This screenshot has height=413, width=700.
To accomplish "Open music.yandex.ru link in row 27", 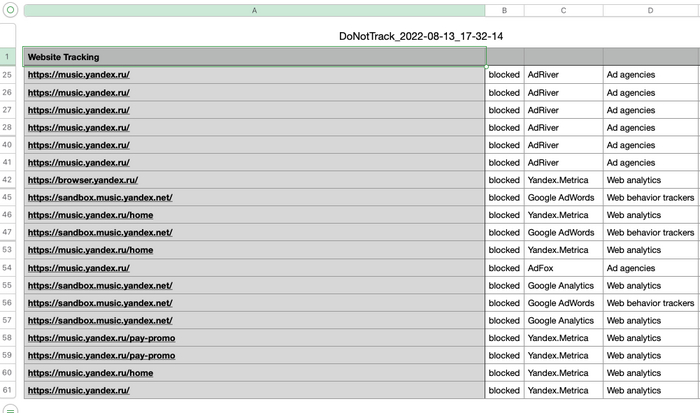I will pos(79,110).
